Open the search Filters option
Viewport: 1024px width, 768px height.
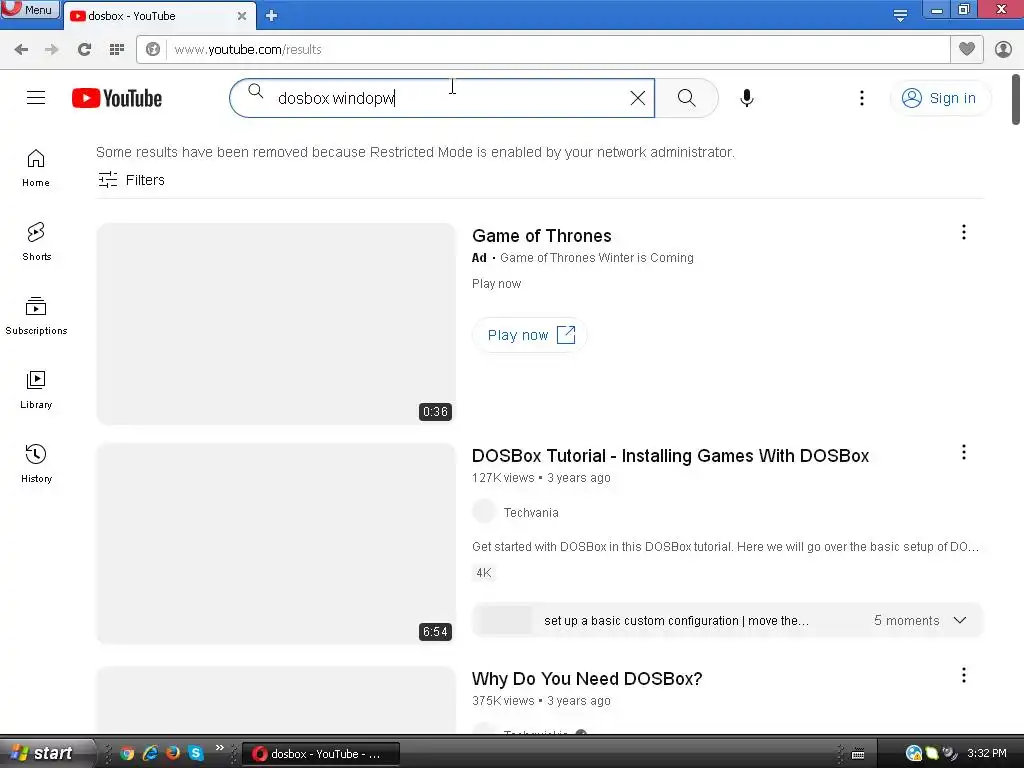[x=131, y=180]
